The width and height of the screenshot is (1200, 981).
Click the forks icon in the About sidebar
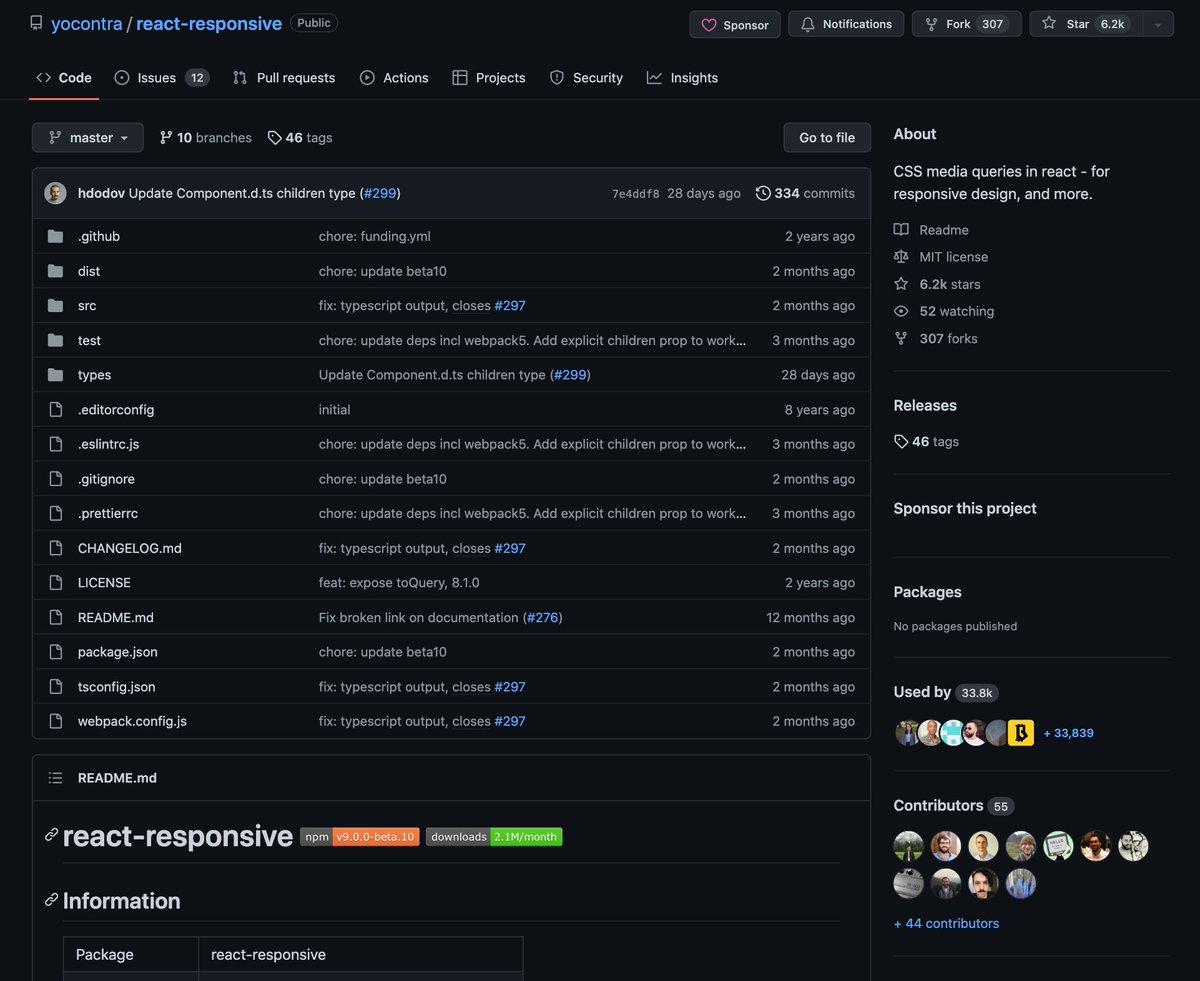pyautogui.click(x=901, y=338)
